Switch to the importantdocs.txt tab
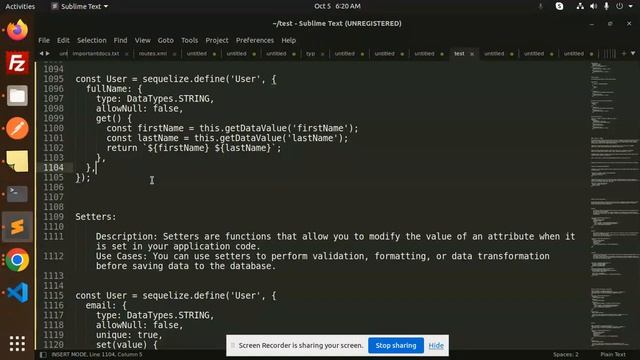Image resolution: width=640 pixels, height=360 pixels. tap(96, 54)
